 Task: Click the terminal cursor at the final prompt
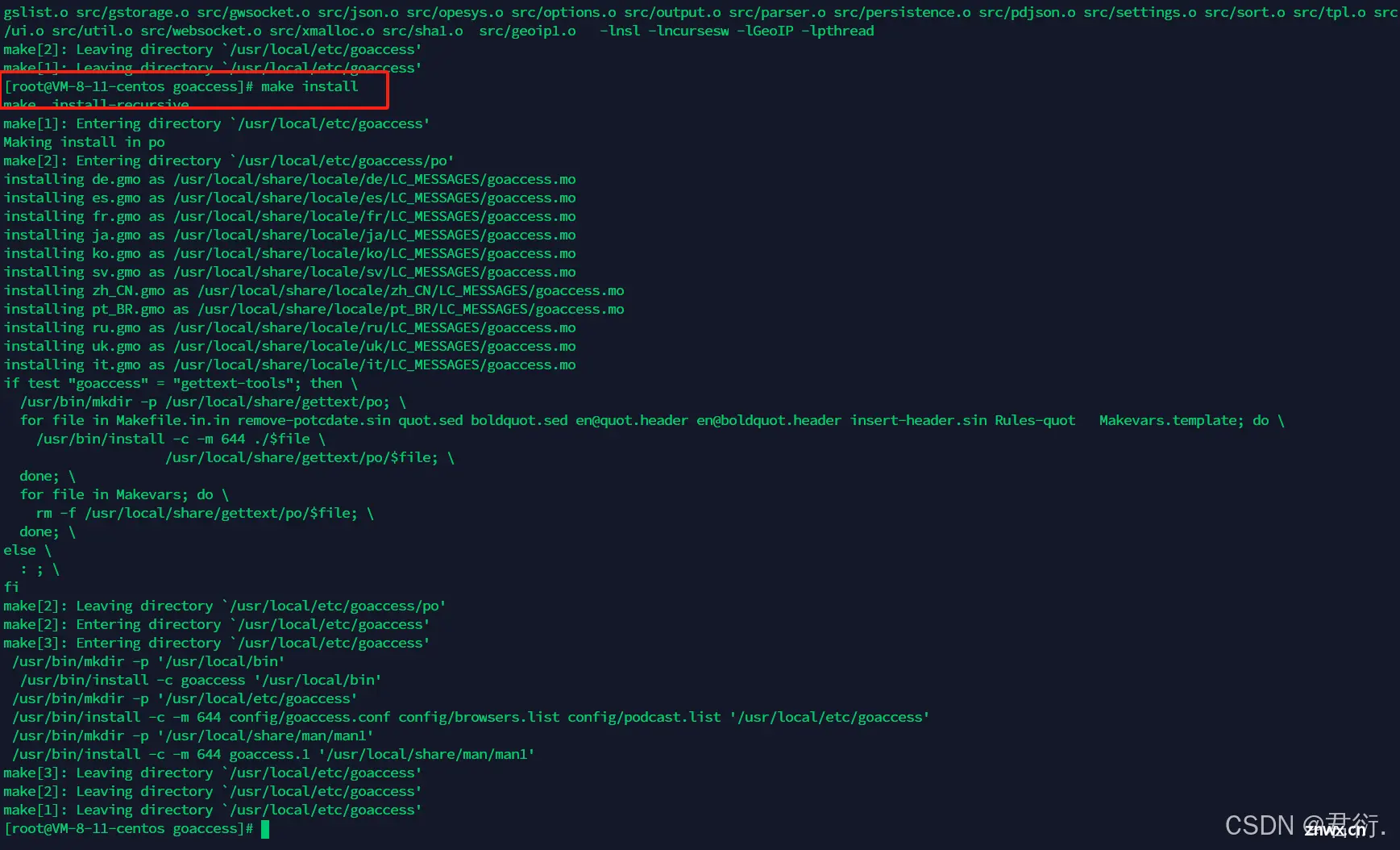pyautogui.click(x=265, y=829)
